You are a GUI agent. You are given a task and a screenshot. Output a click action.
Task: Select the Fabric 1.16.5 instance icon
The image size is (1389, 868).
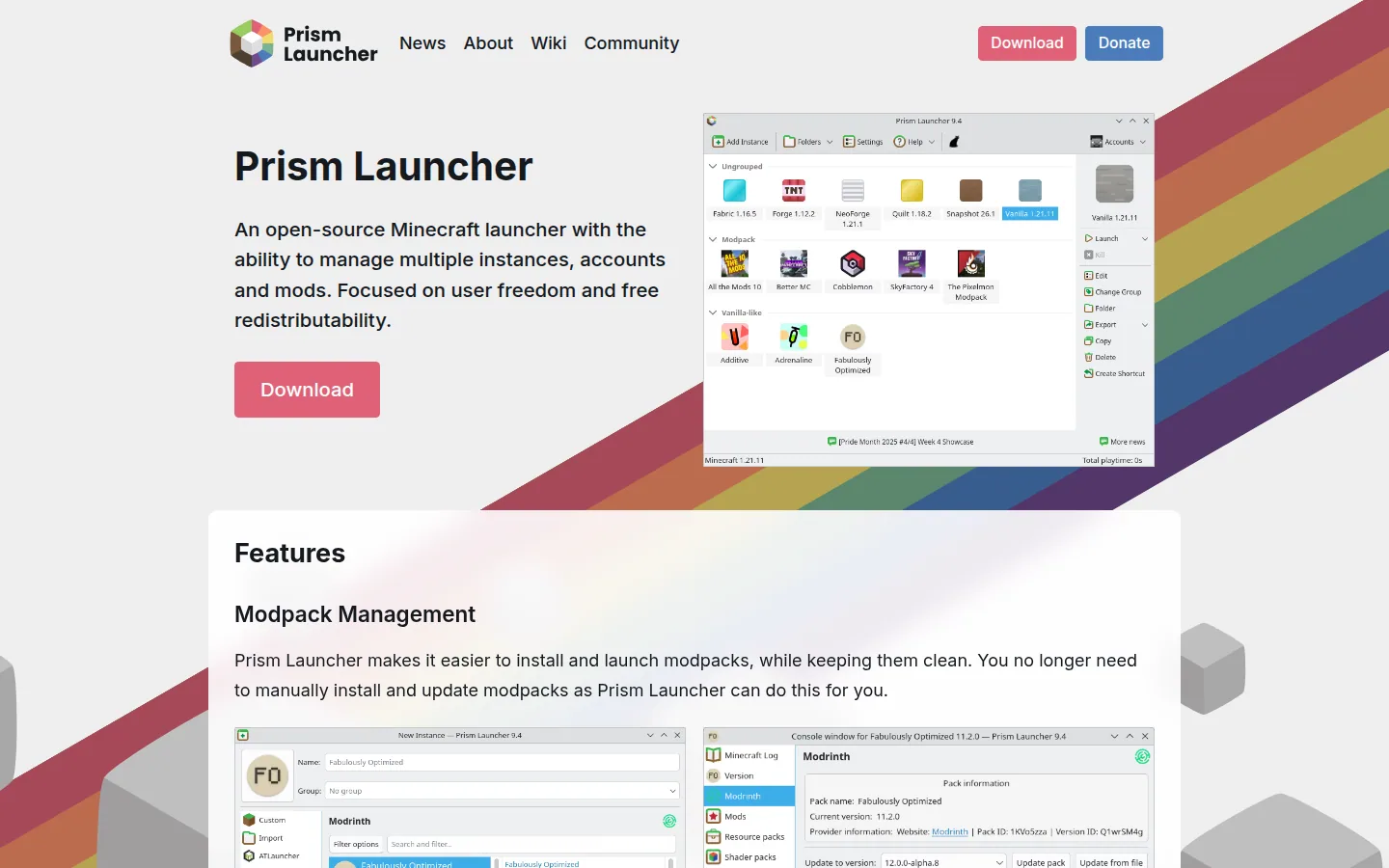tap(734, 190)
